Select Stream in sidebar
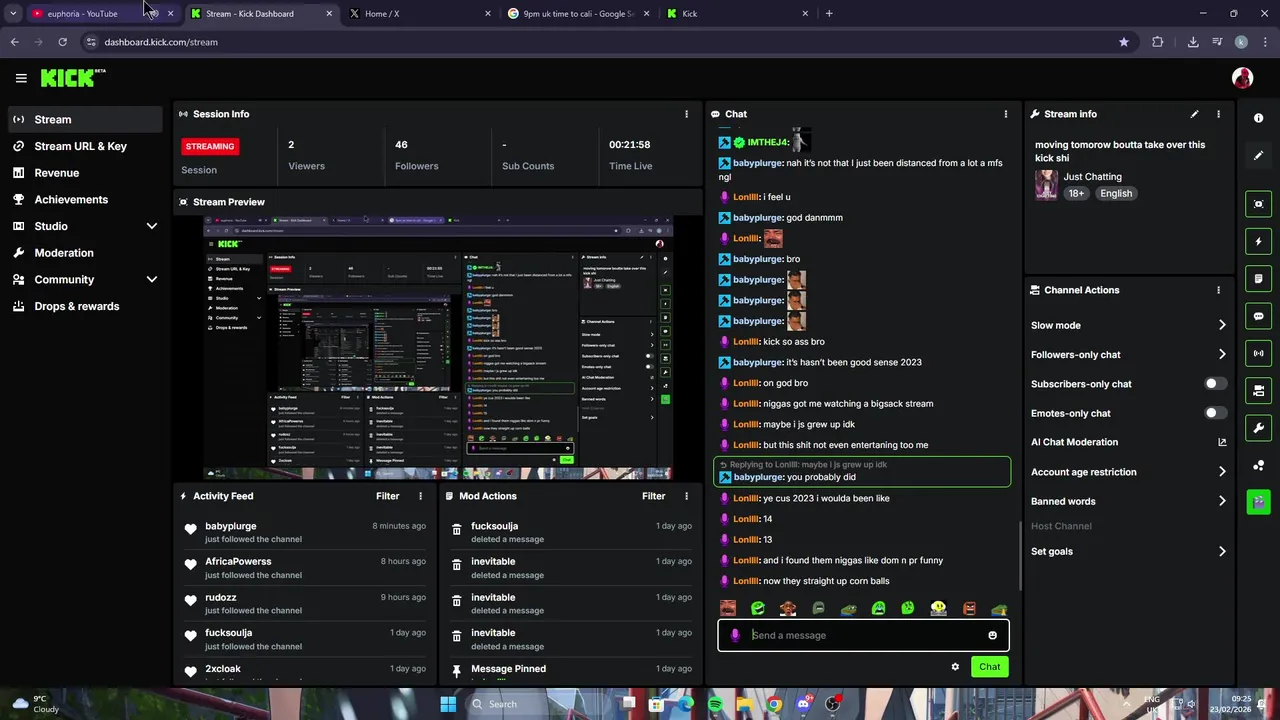Image resolution: width=1280 pixels, height=720 pixels. click(x=85, y=119)
